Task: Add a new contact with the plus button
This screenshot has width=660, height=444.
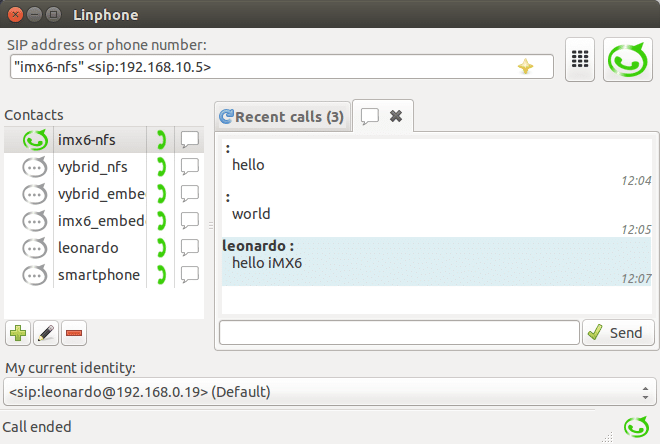Action: pyautogui.click(x=18, y=333)
